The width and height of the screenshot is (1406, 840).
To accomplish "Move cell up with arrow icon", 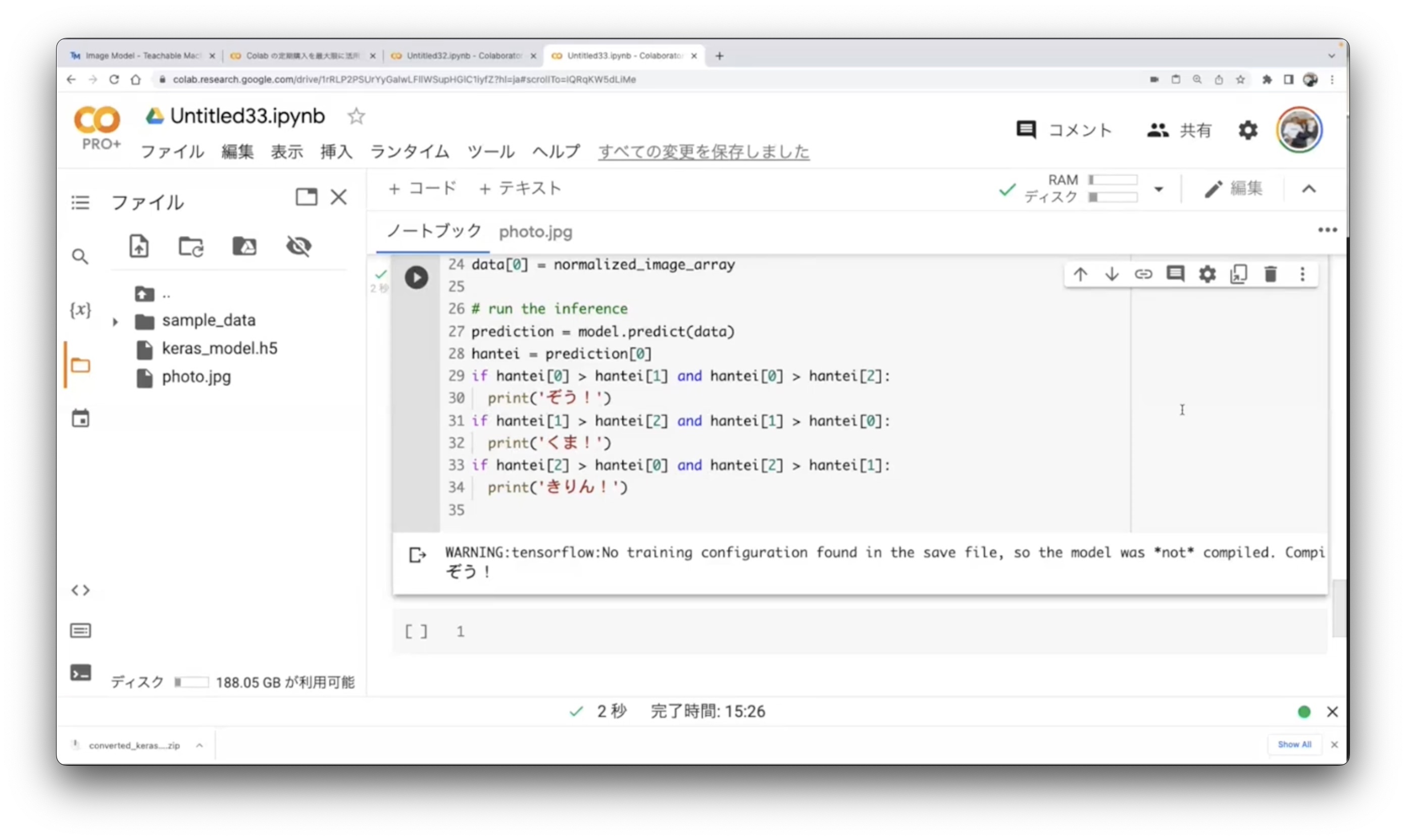I will [x=1080, y=275].
